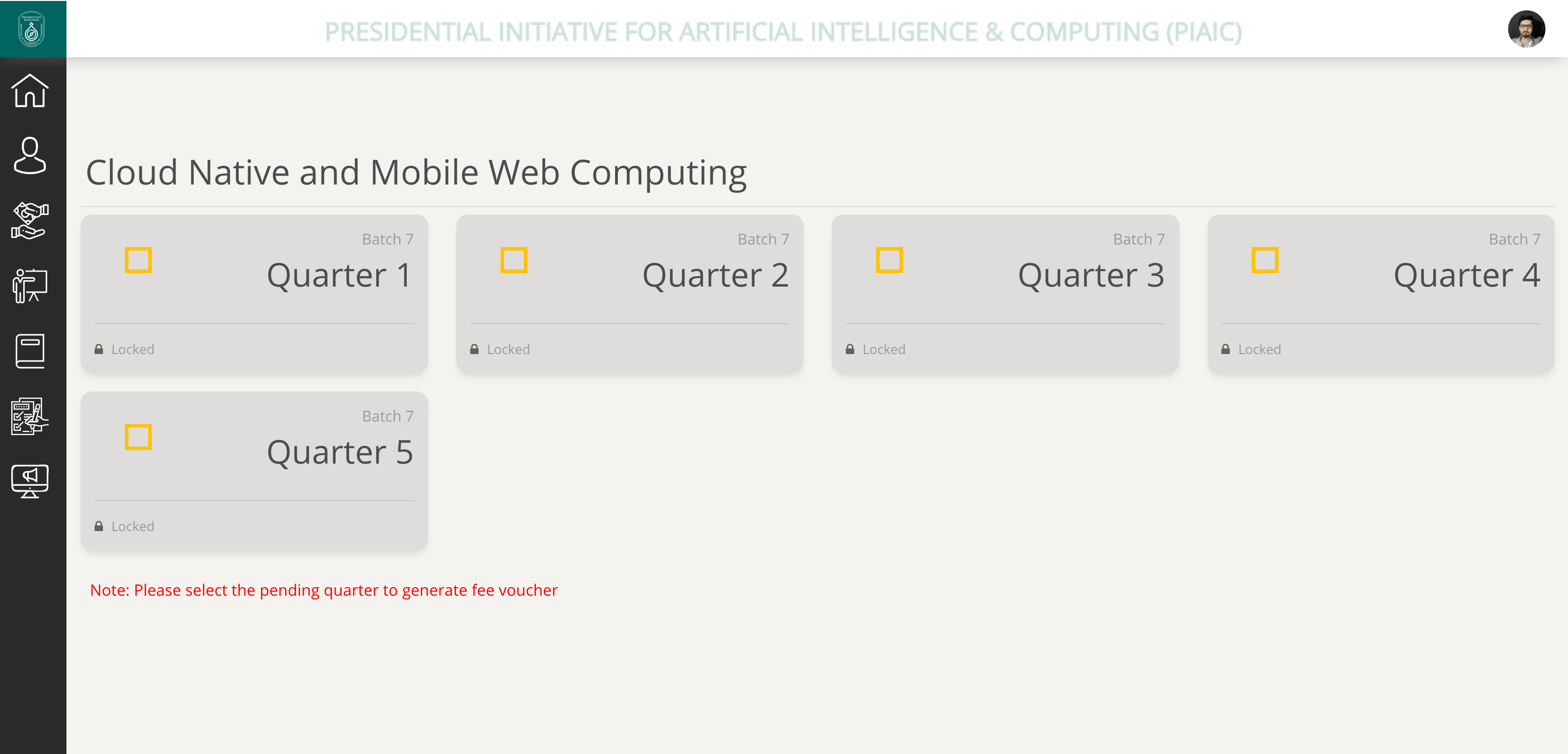Click the lock icon on Quarter 5 card

click(x=99, y=526)
